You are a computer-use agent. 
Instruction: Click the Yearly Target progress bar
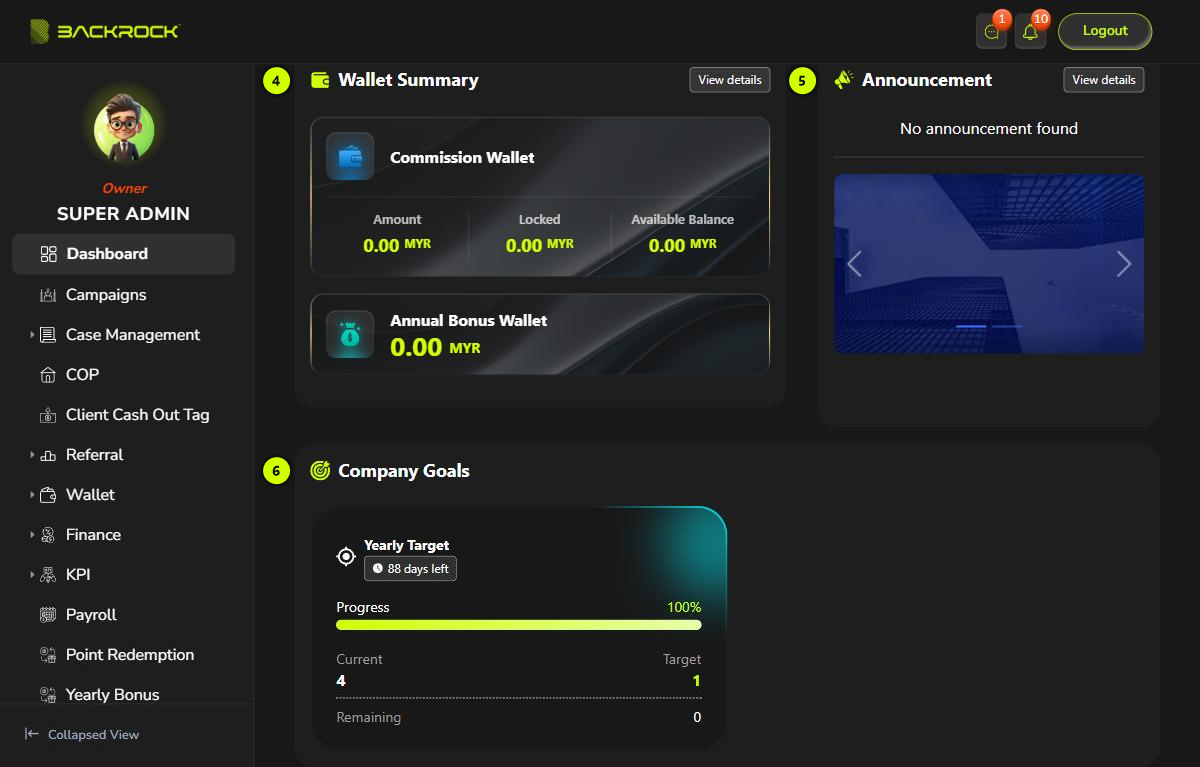(x=519, y=625)
